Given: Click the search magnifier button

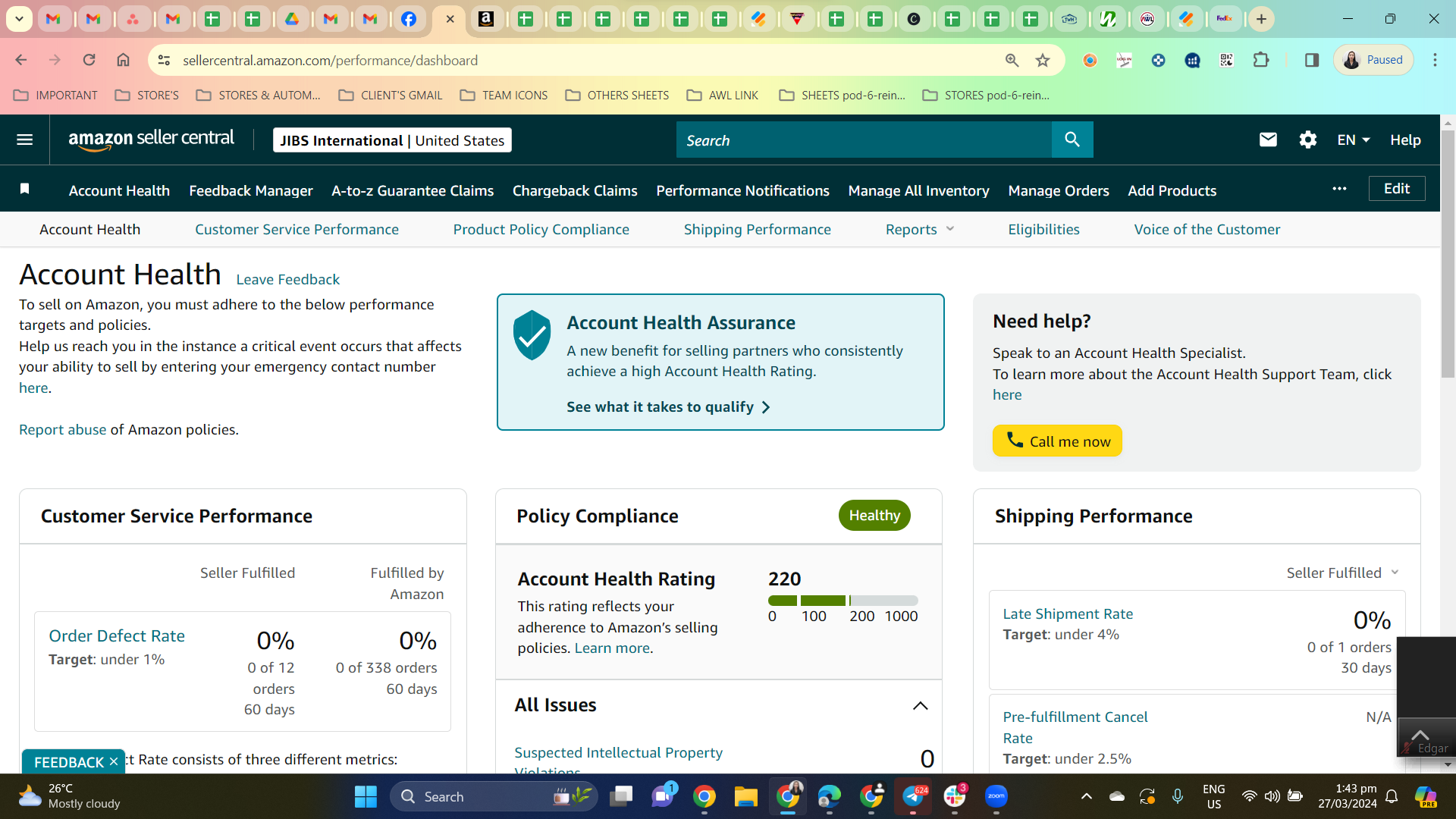Looking at the screenshot, I should (1072, 140).
